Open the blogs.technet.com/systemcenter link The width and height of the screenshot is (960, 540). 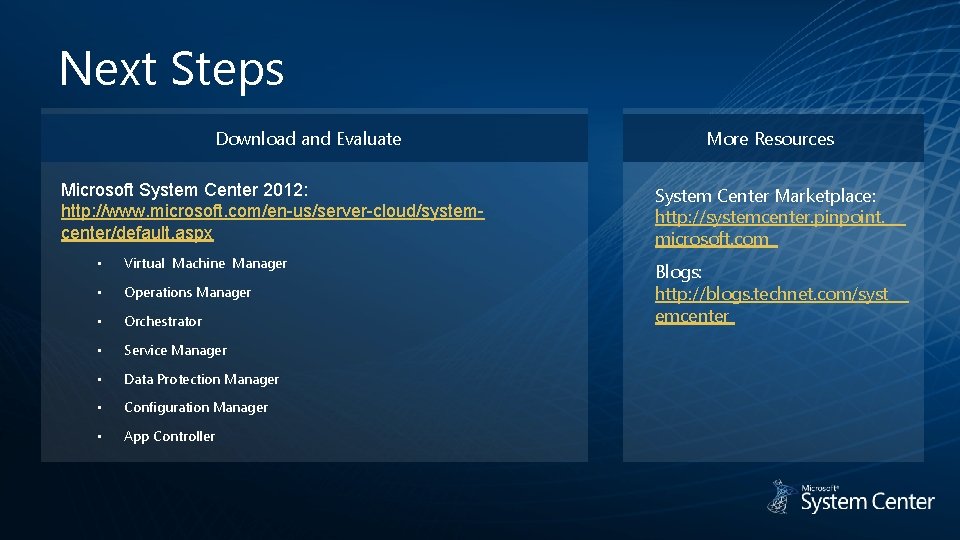[x=782, y=304]
